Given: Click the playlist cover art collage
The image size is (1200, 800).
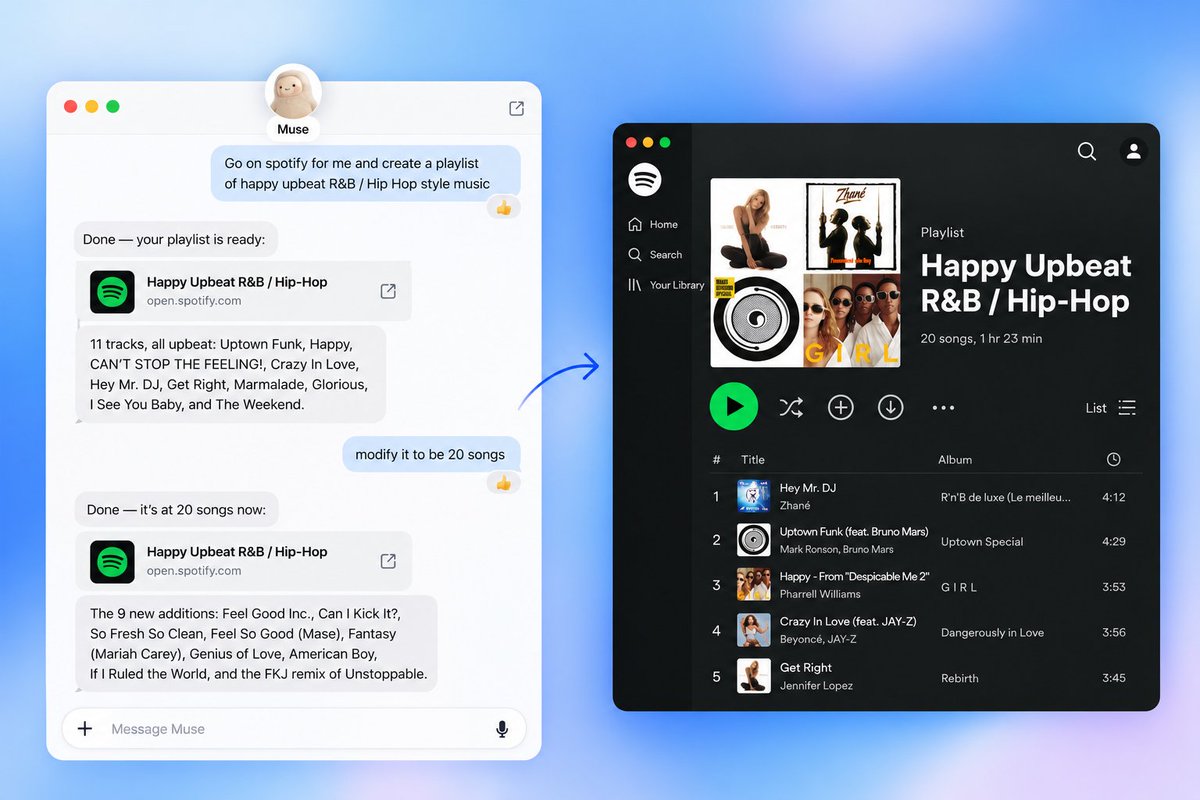Looking at the screenshot, I should tap(805, 273).
